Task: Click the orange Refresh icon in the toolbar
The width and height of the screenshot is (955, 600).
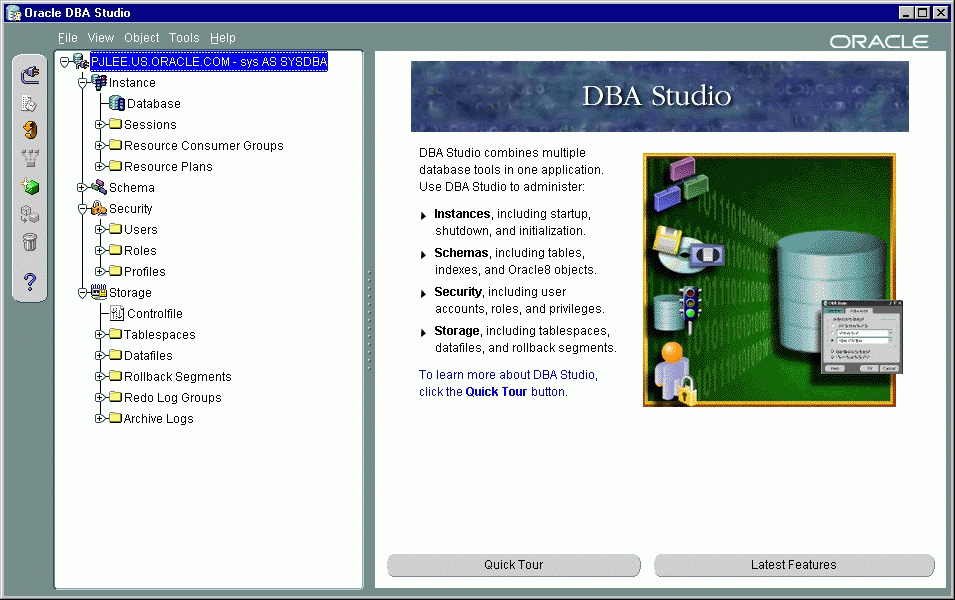Action: coord(30,130)
